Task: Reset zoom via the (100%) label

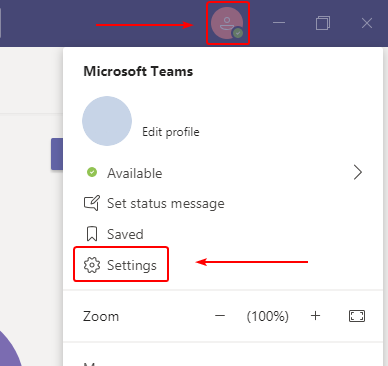Action: point(268,316)
